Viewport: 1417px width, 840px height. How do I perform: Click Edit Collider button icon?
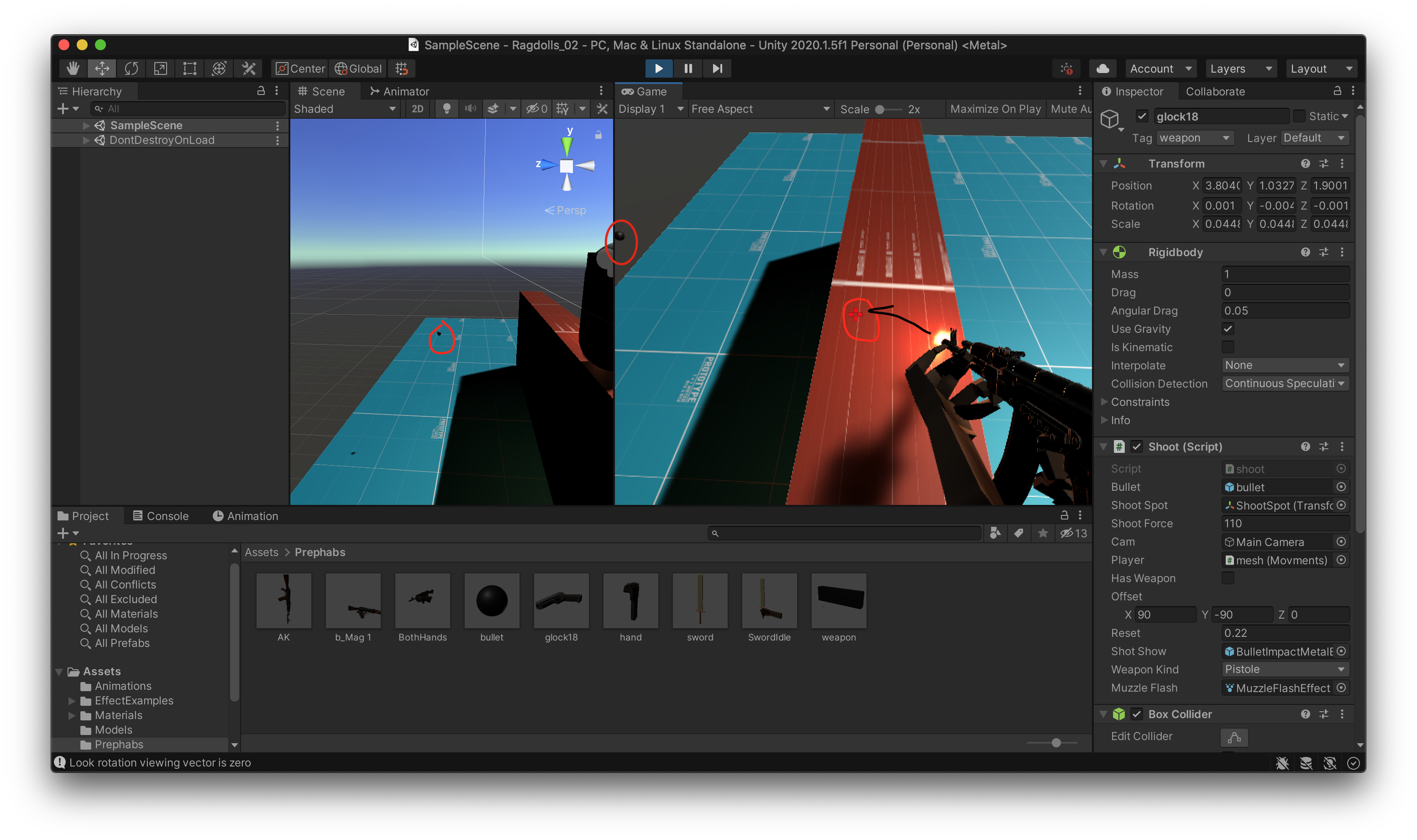(x=1234, y=738)
